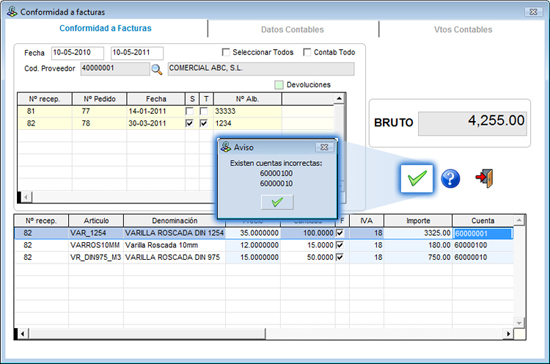Open the Datos Contables tab

(x=292, y=29)
